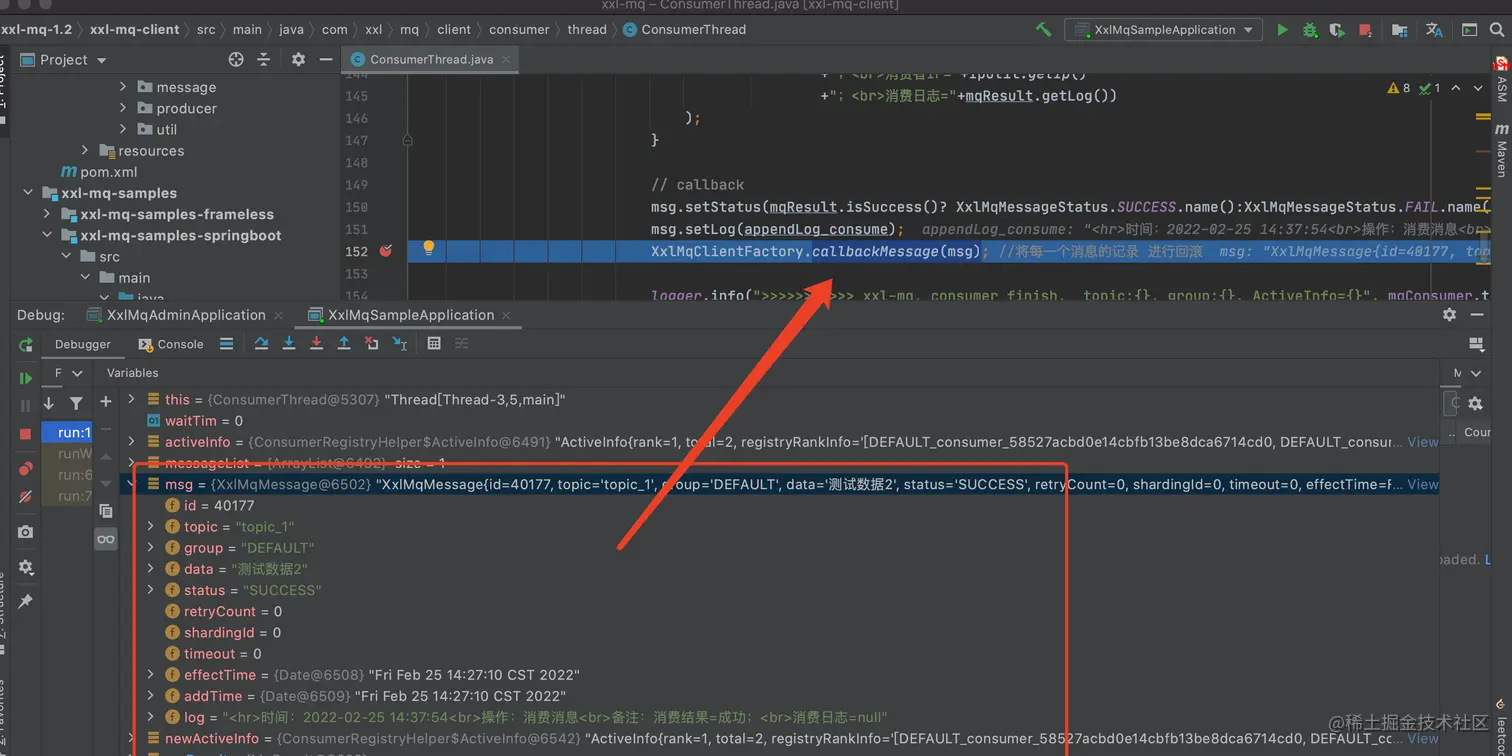Select pom.xml in the Project tree

(99, 172)
